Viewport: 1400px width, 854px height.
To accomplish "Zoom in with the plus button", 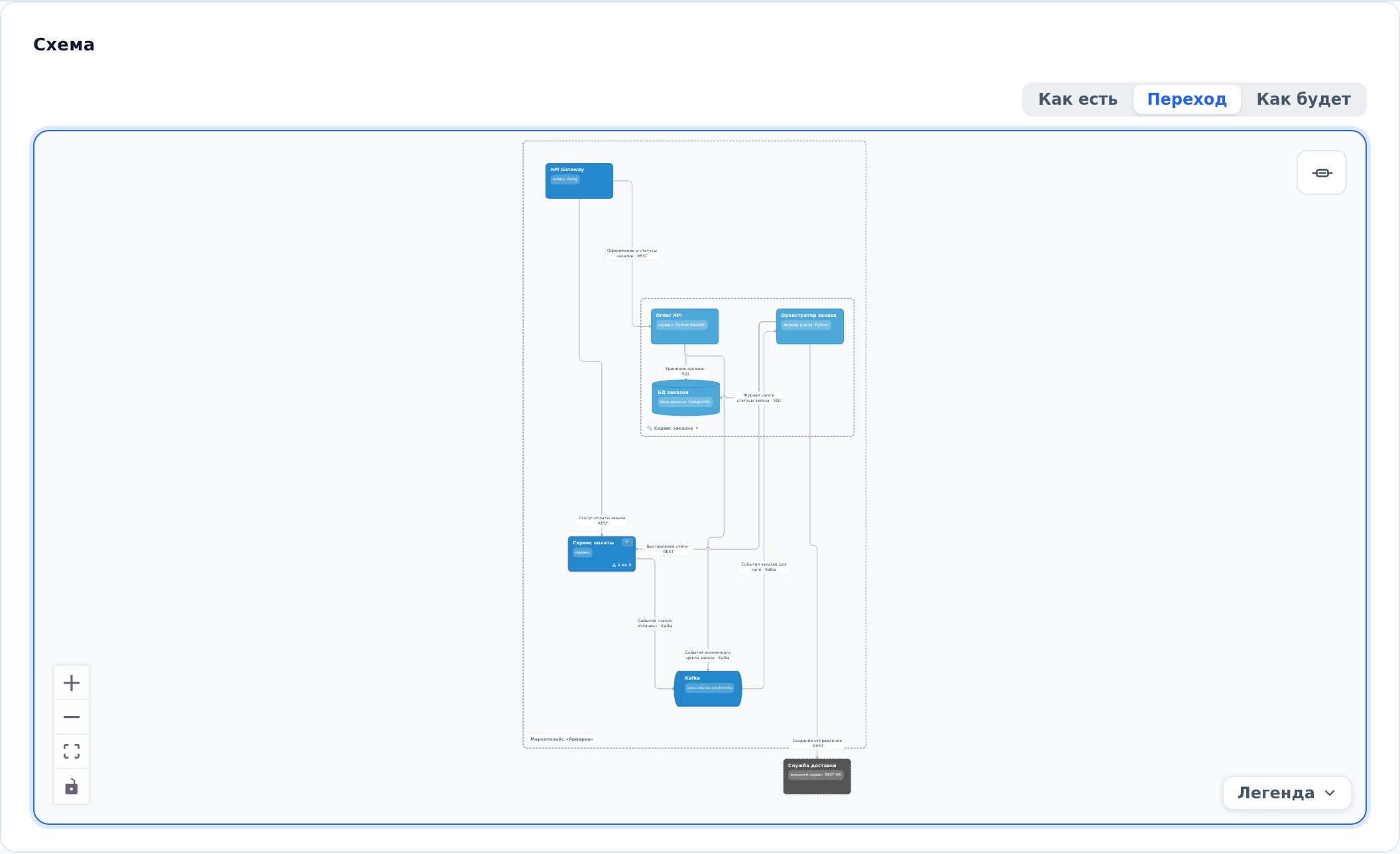I will [x=72, y=683].
